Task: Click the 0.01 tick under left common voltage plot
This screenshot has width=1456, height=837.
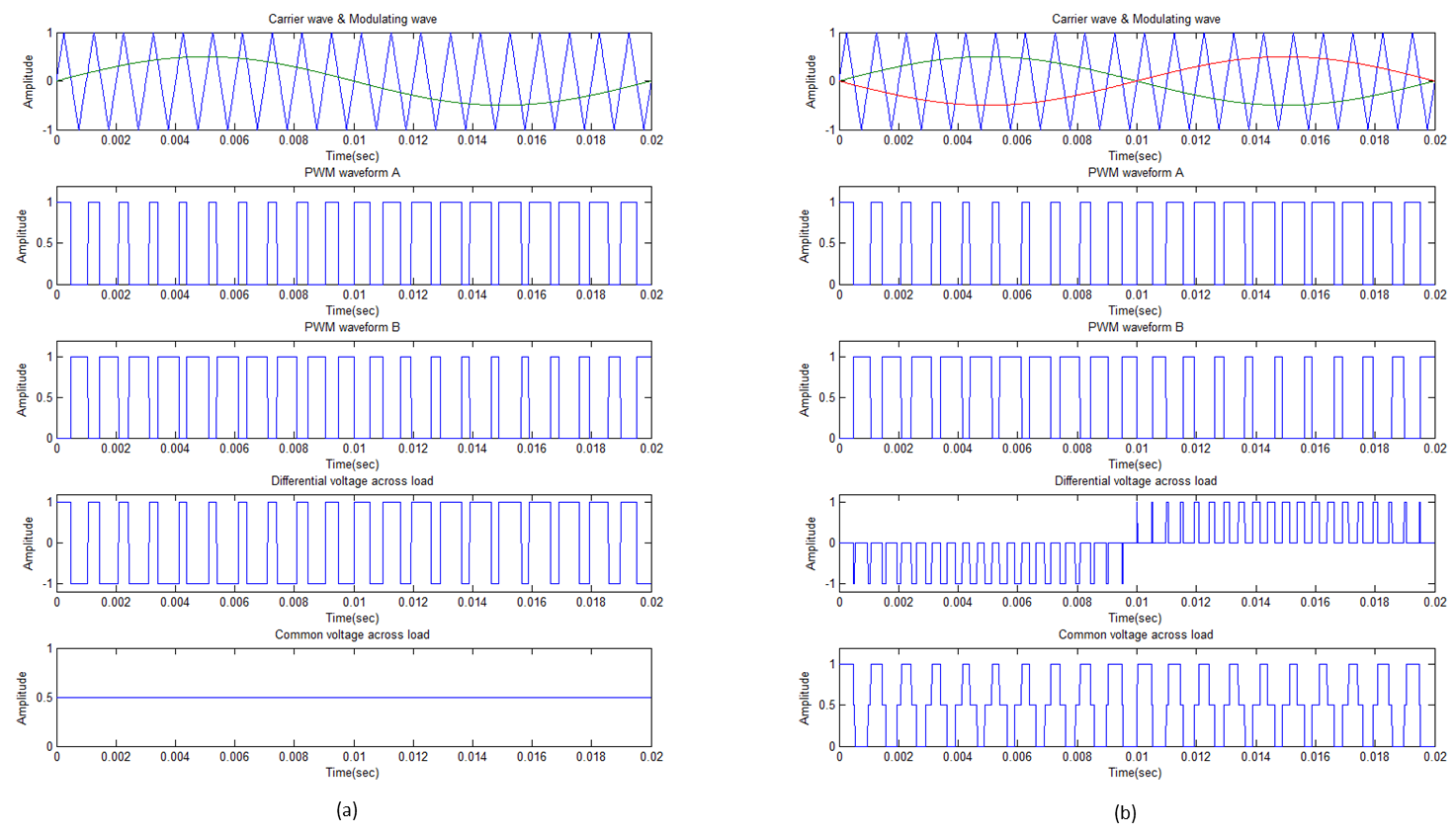Action: click(x=354, y=757)
